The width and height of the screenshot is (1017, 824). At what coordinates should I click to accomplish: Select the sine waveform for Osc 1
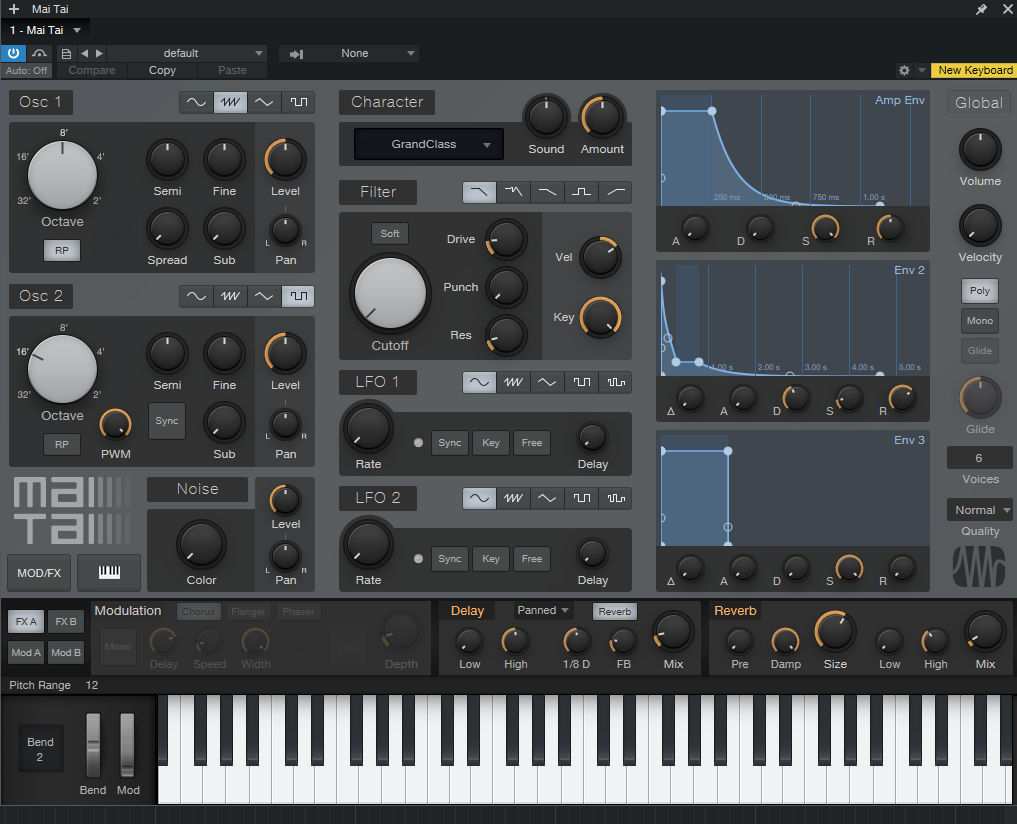coord(196,102)
